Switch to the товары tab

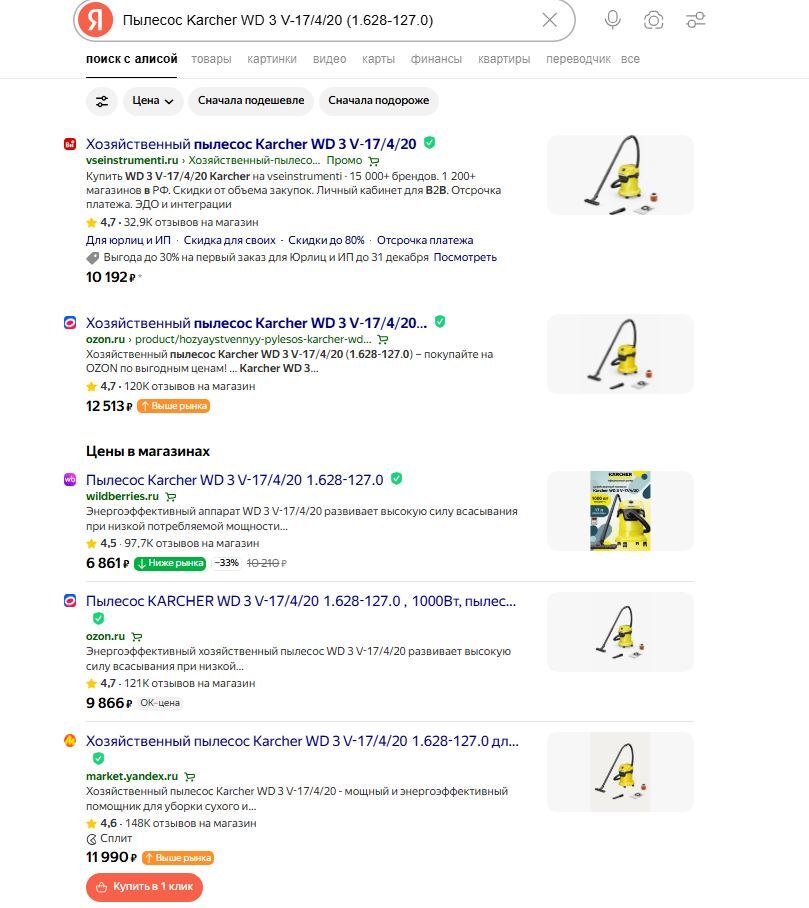pos(211,59)
